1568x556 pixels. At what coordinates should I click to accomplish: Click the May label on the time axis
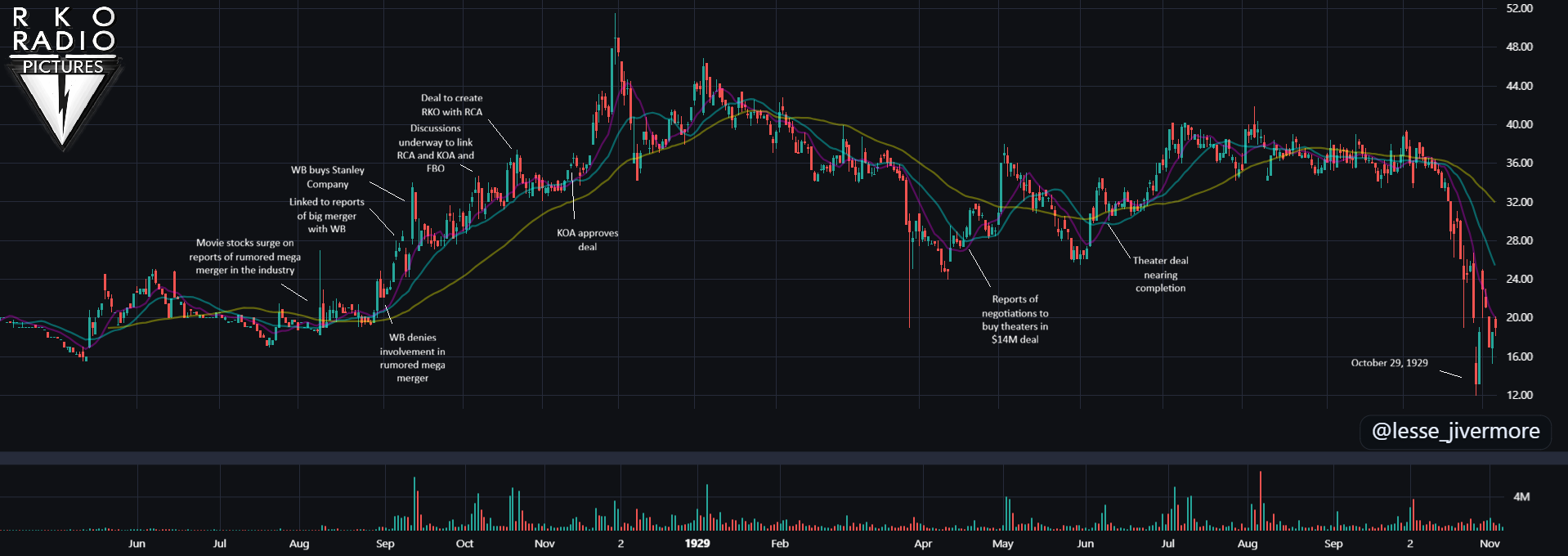click(x=1003, y=544)
